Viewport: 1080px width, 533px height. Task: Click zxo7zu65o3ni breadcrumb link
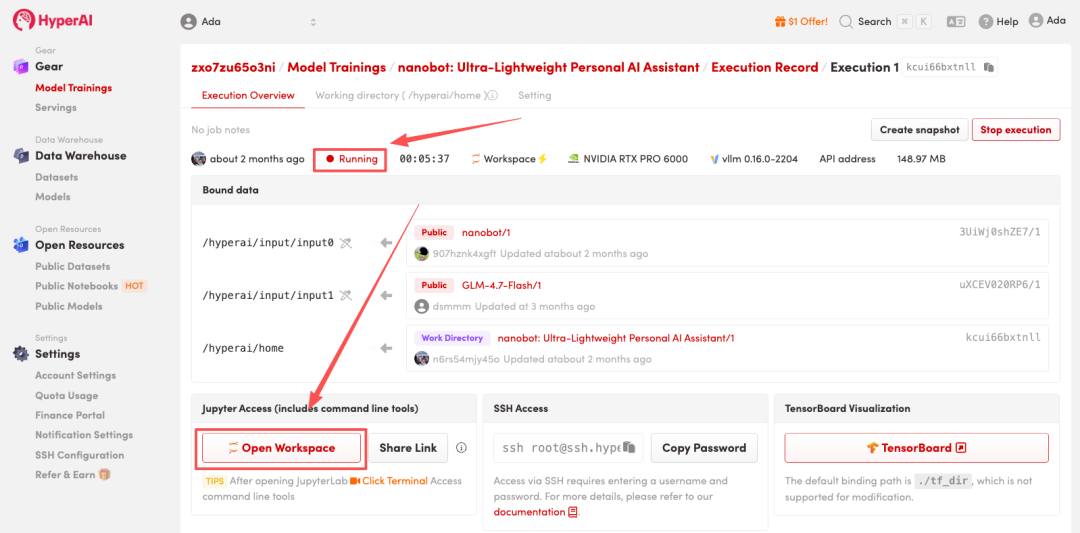tap(233, 67)
